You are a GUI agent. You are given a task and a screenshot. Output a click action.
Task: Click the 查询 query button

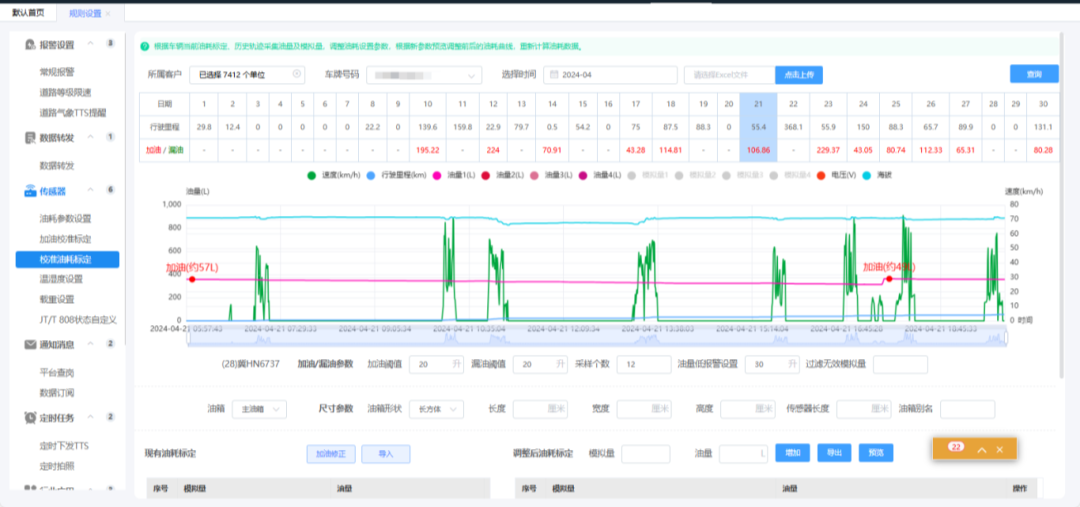pos(1034,74)
